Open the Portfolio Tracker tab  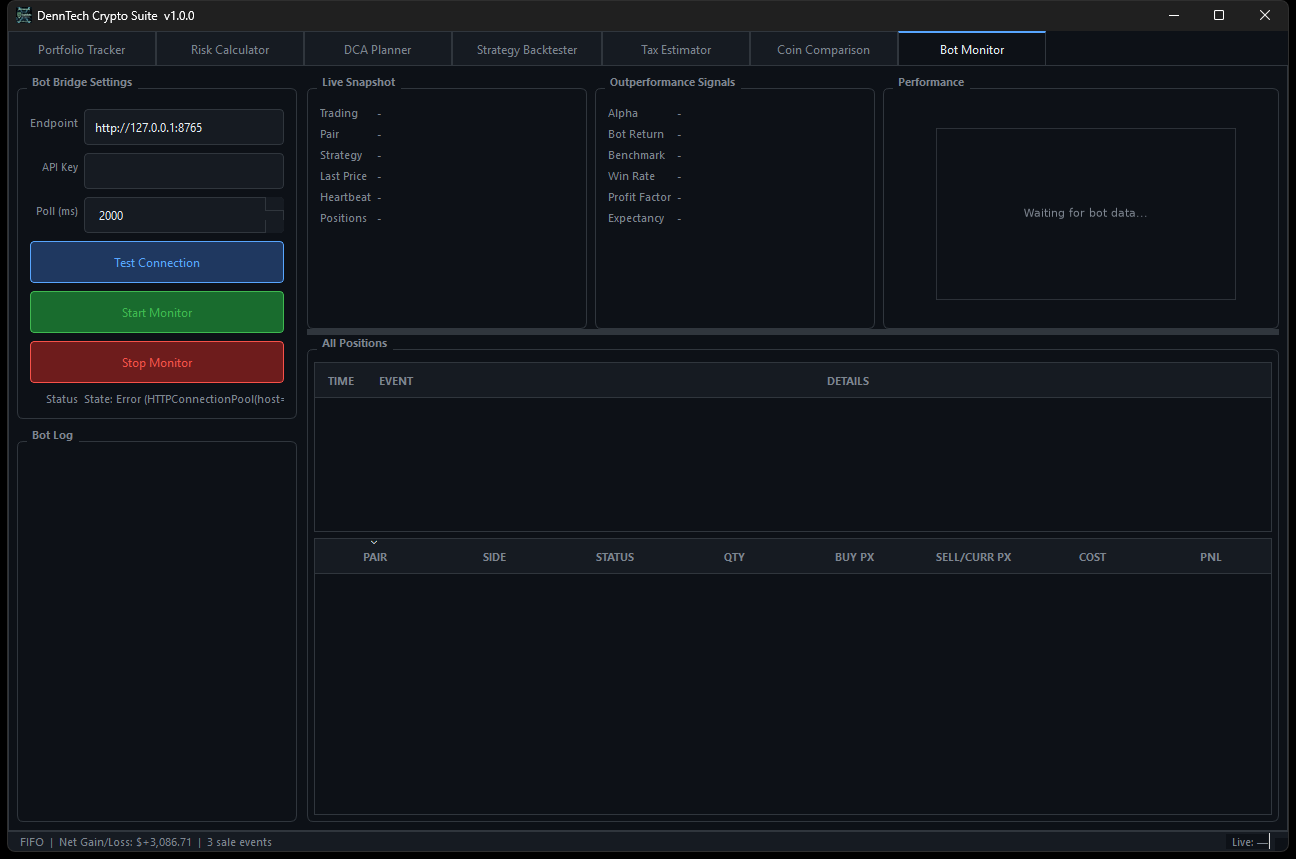point(82,49)
